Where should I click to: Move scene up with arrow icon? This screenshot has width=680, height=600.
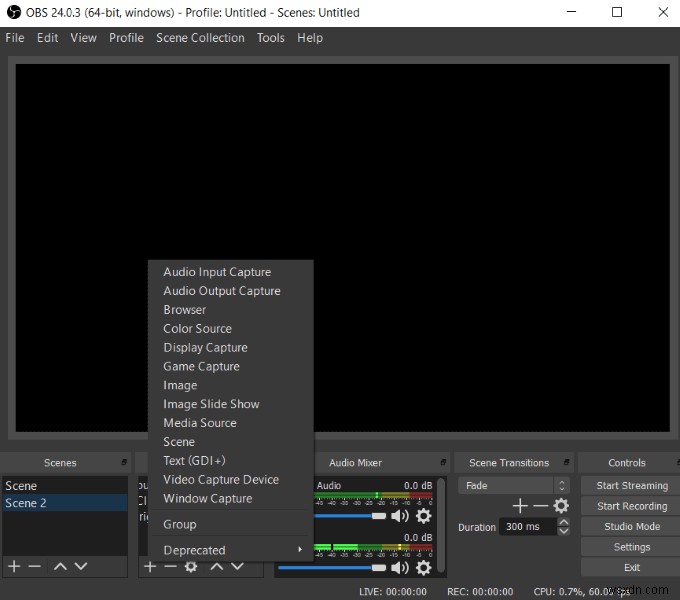click(60, 566)
